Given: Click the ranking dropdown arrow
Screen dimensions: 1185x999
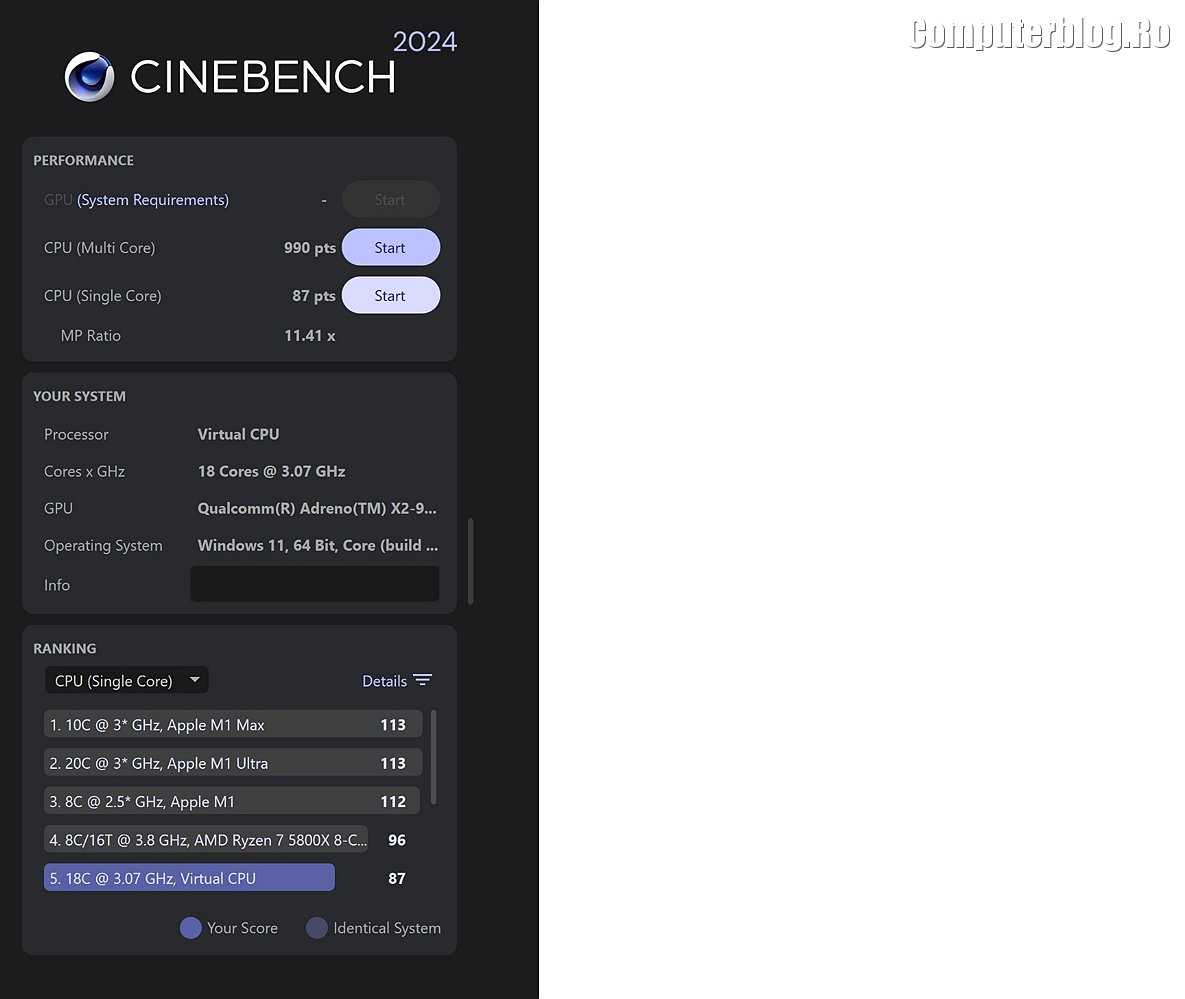Looking at the screenshot, I should click(x=195, y=680).
